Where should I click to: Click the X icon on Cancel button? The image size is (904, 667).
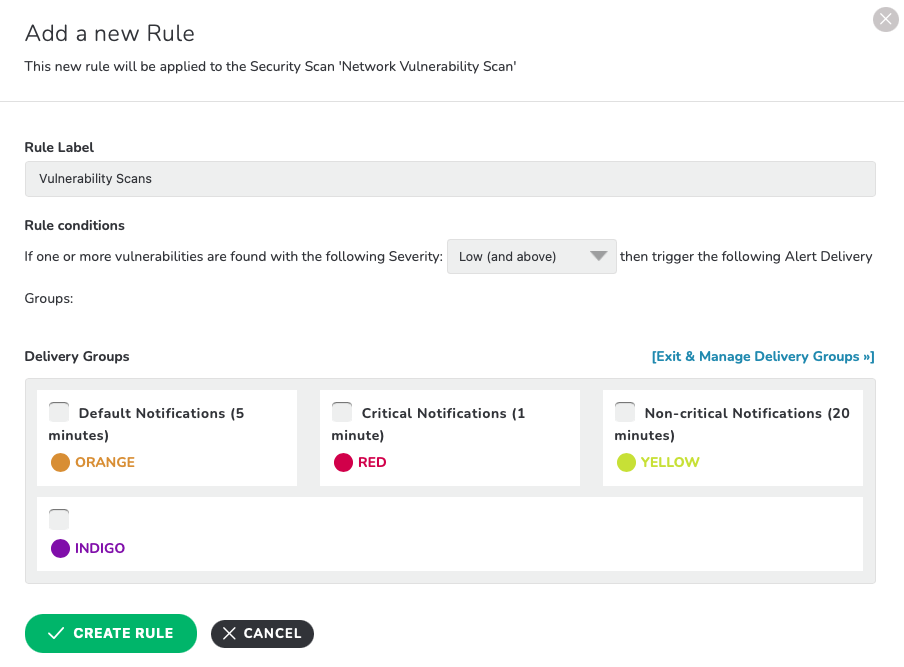[x=229, y=634]
